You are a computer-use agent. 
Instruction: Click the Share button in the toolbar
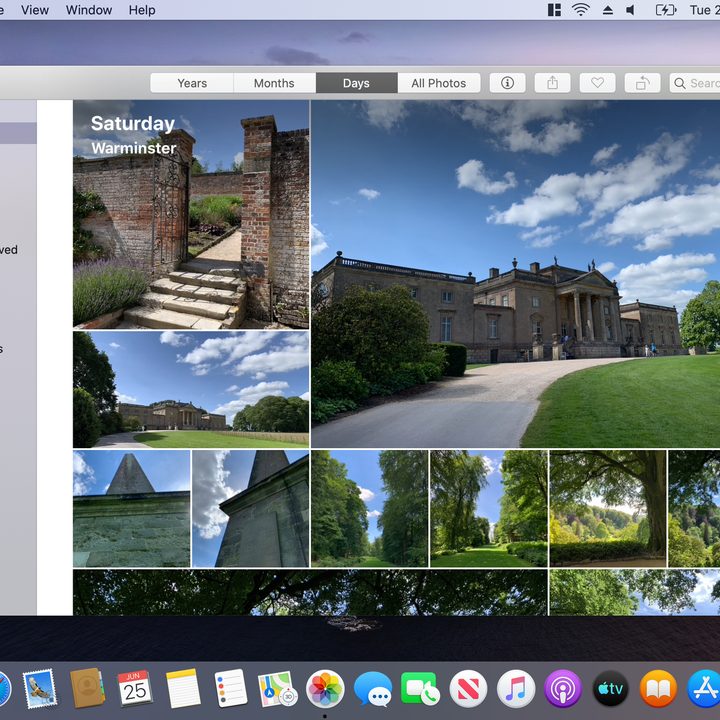tap(552, 83)
